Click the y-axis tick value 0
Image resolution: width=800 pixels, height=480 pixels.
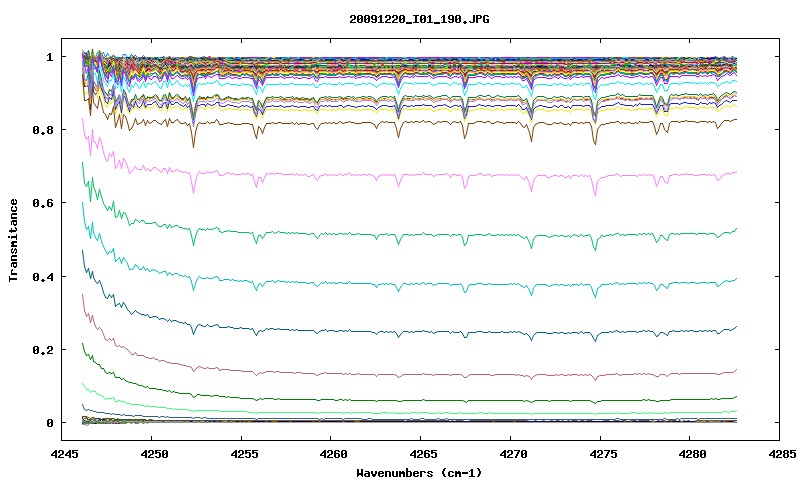pos(49,423)
